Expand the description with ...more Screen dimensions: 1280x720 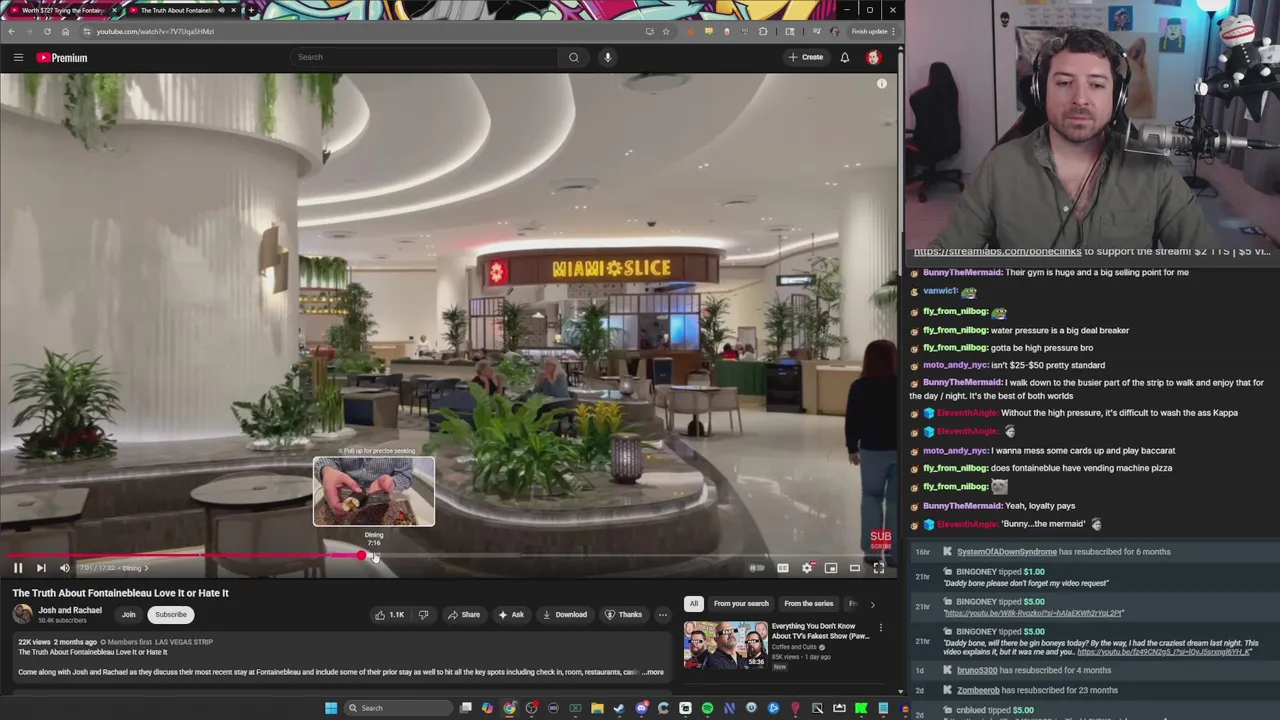[653, 672]
